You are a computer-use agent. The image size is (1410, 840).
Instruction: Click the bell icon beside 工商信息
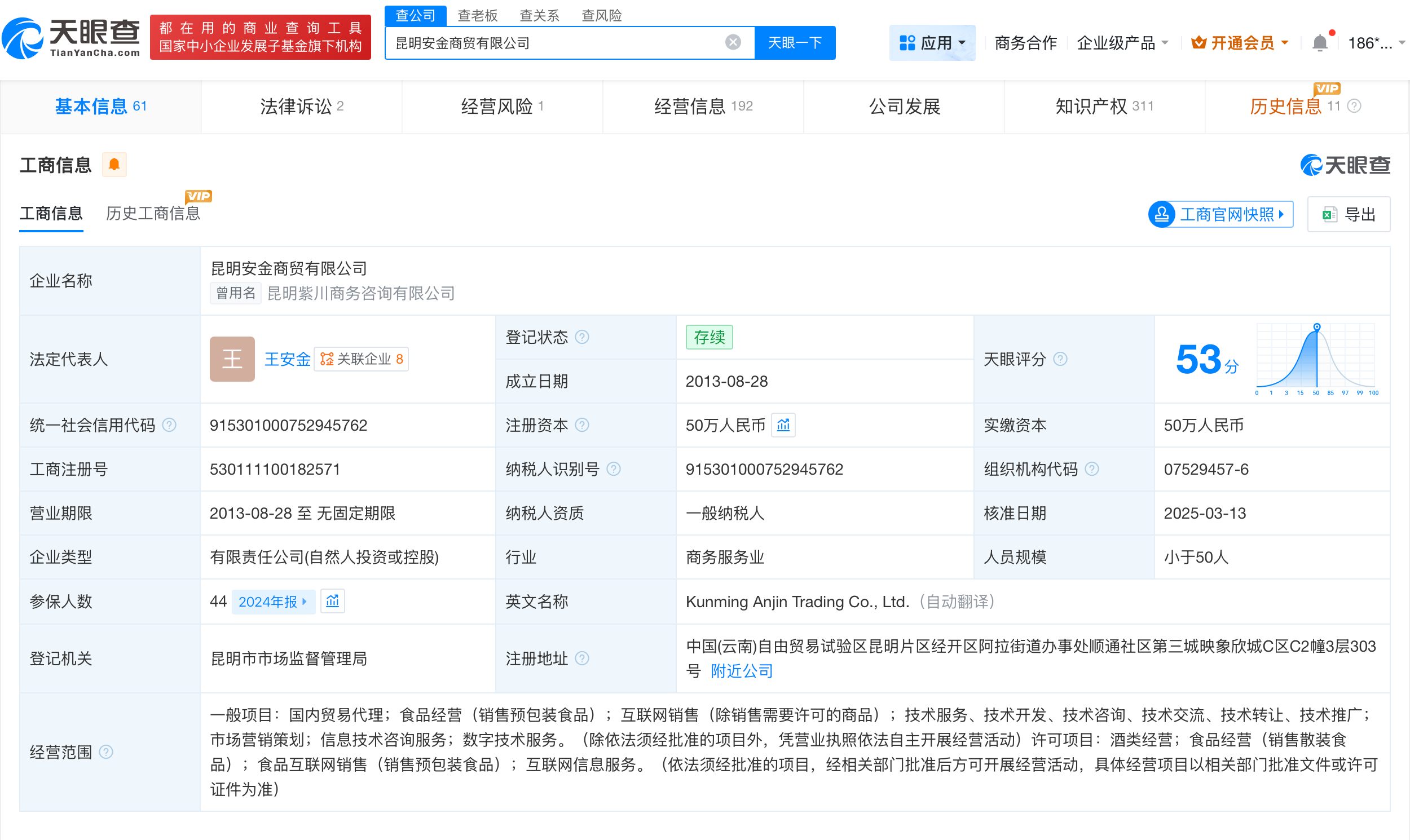[114, 164]
